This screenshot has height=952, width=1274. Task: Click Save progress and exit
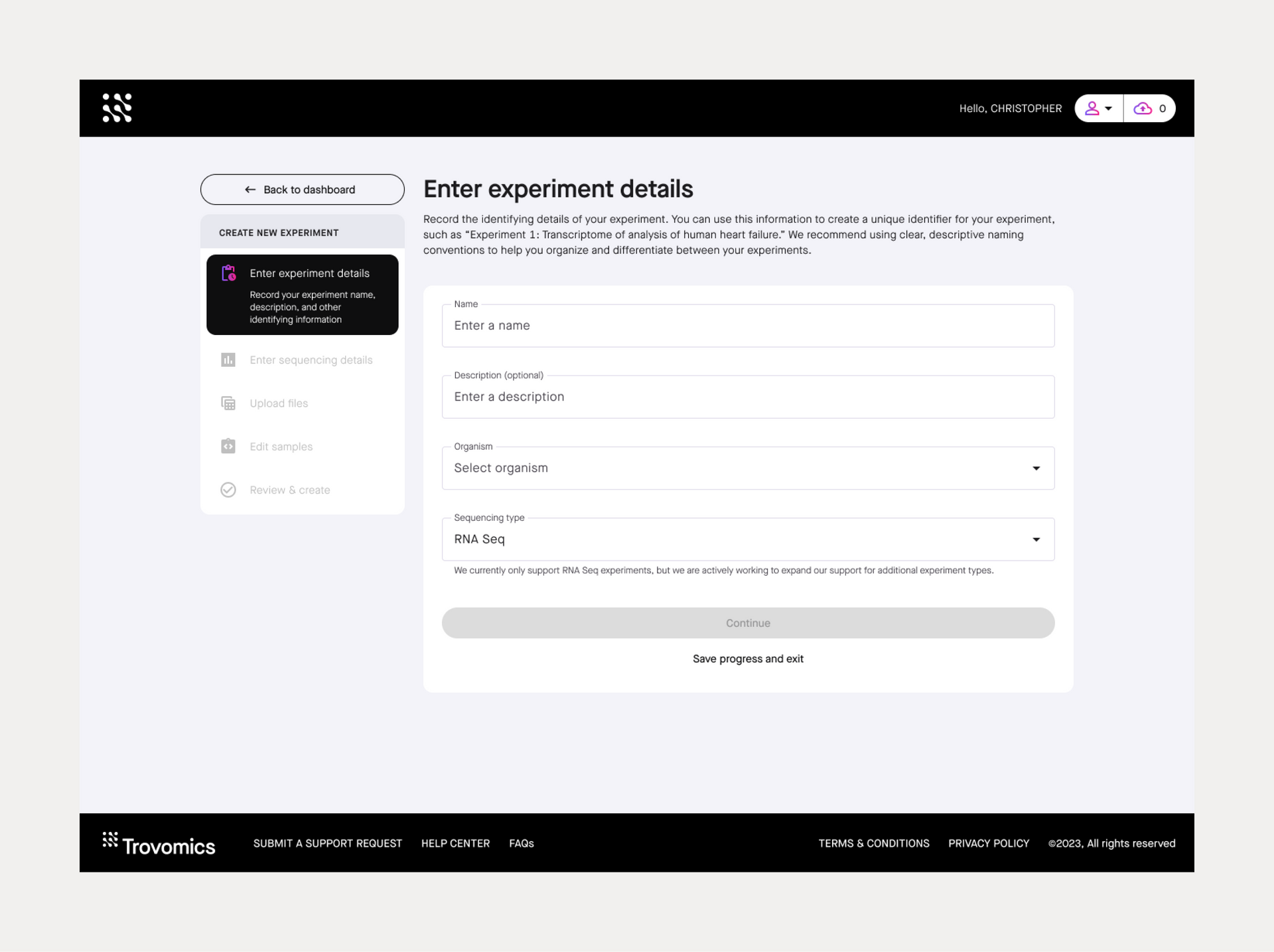coord(748,659)
